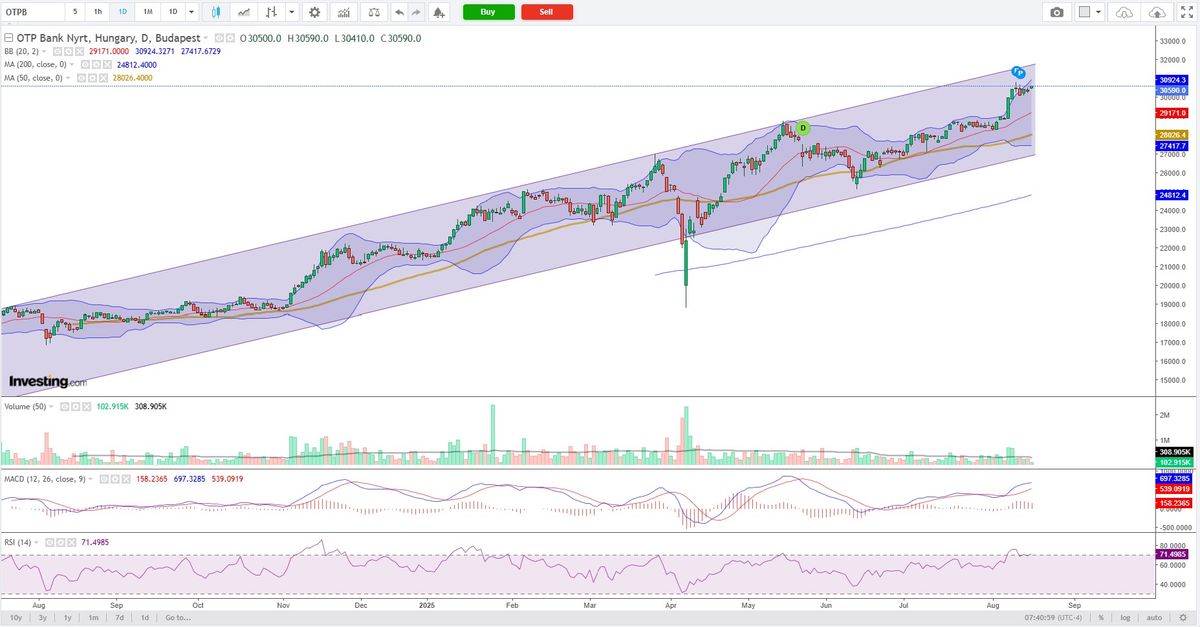Collapse the OTP Bank legend
Screen dimensions: 1200x627
pyautogui.click(x=9, y=38)
